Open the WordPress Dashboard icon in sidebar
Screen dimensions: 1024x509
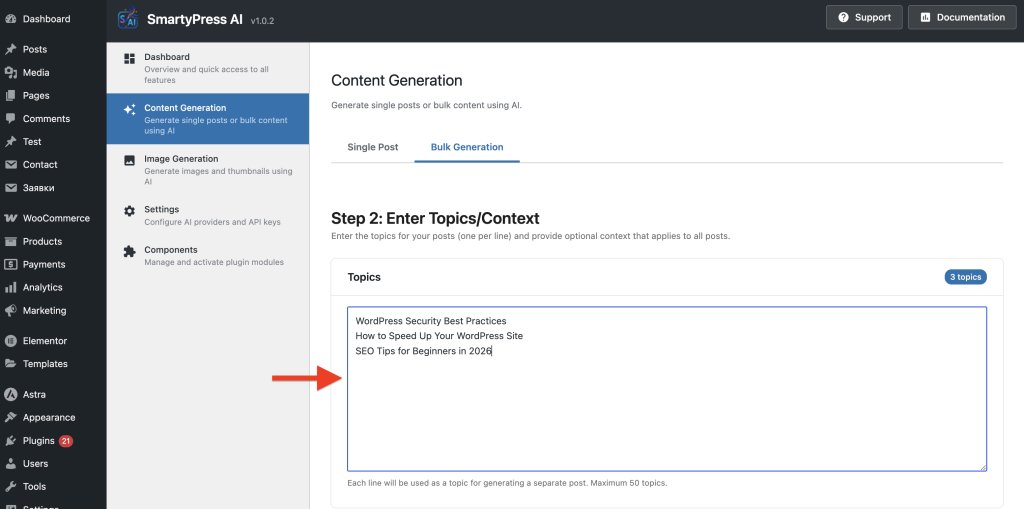(10, 19)
